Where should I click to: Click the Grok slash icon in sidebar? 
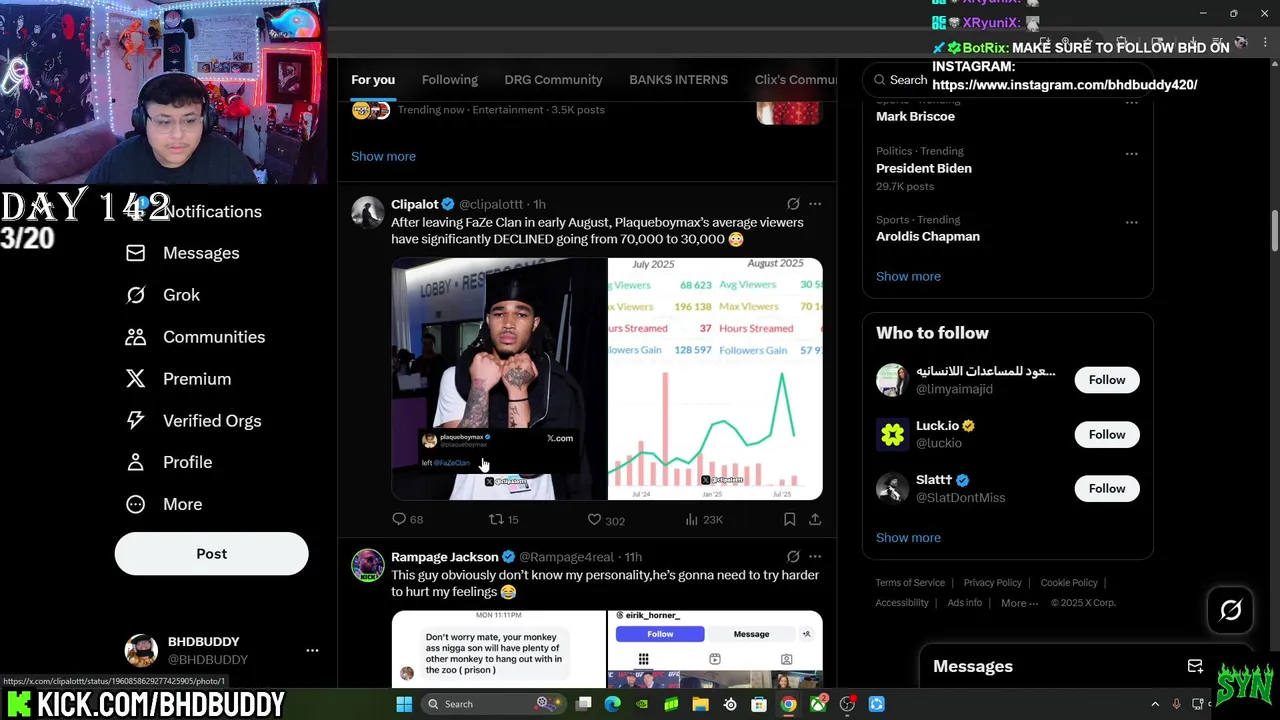click(136, 295)
